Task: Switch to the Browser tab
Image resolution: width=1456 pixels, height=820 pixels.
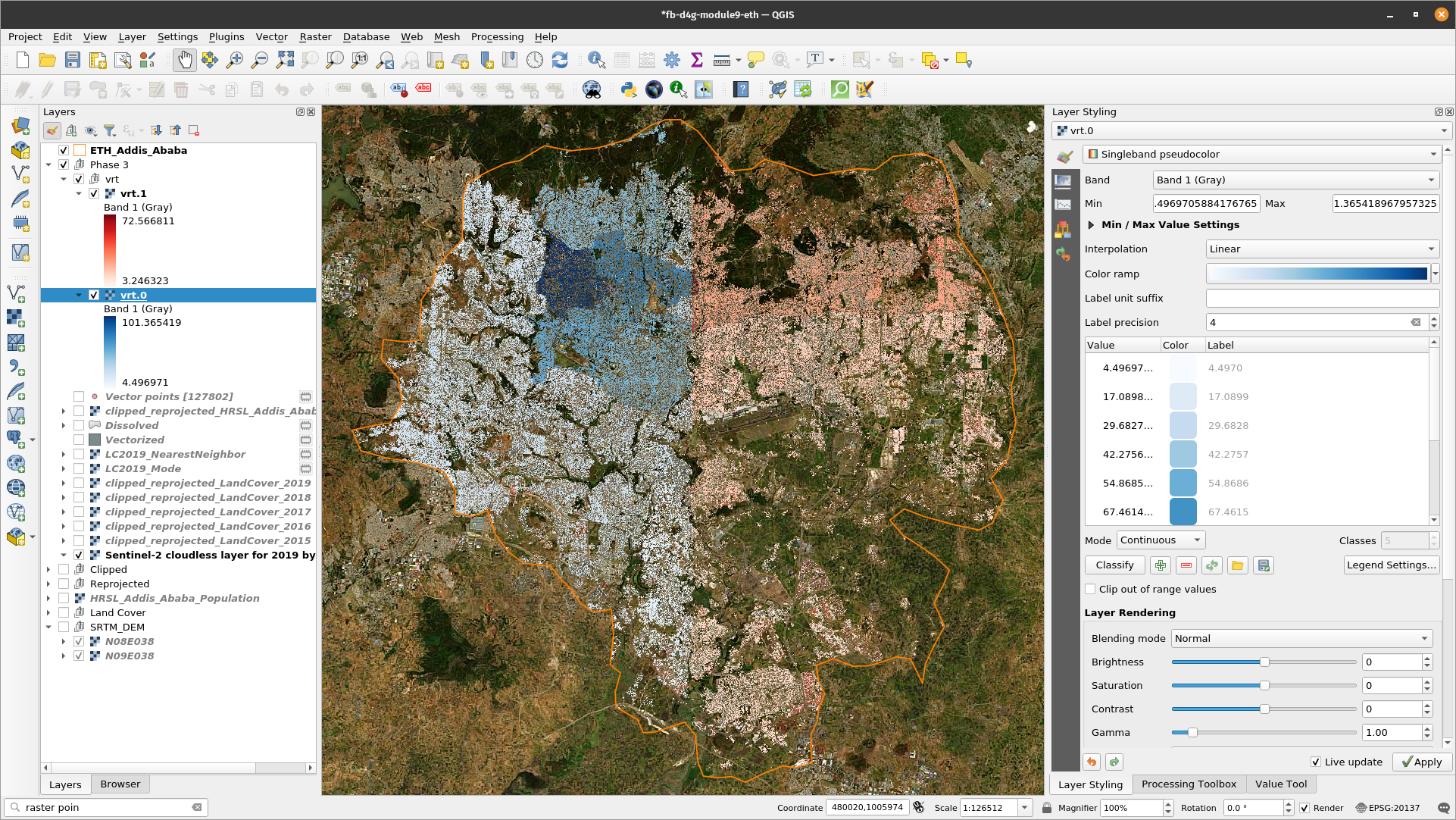Action: click(120, 784)
